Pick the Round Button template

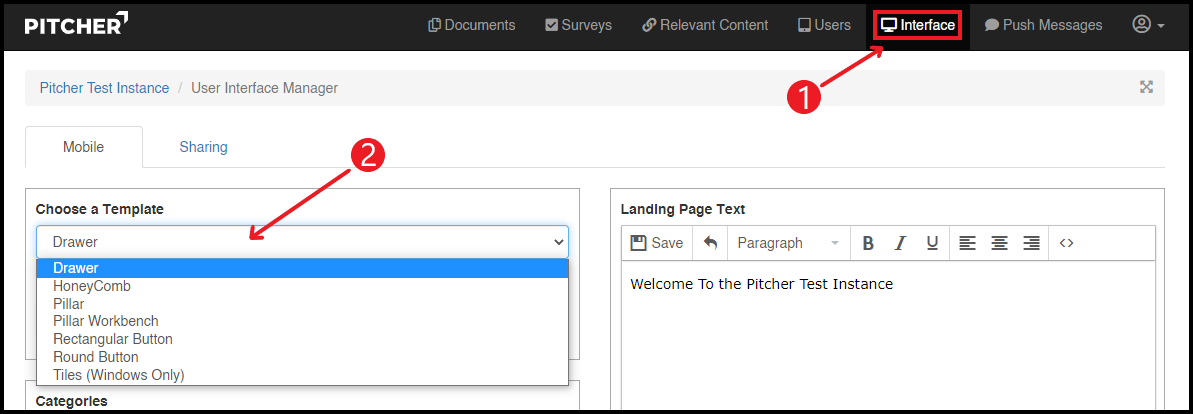96,357
